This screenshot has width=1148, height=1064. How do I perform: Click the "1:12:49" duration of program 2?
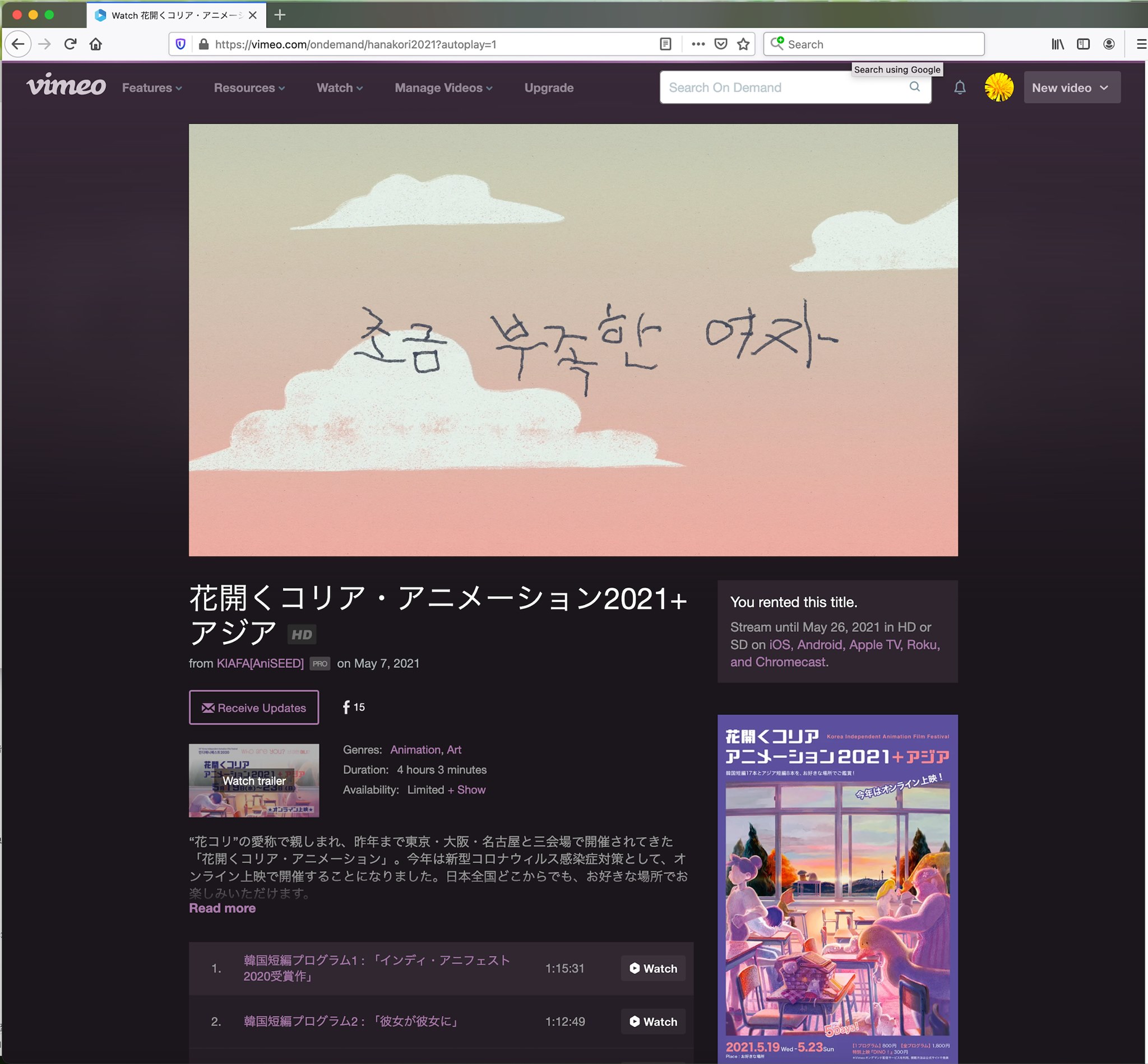point(565,1021)
